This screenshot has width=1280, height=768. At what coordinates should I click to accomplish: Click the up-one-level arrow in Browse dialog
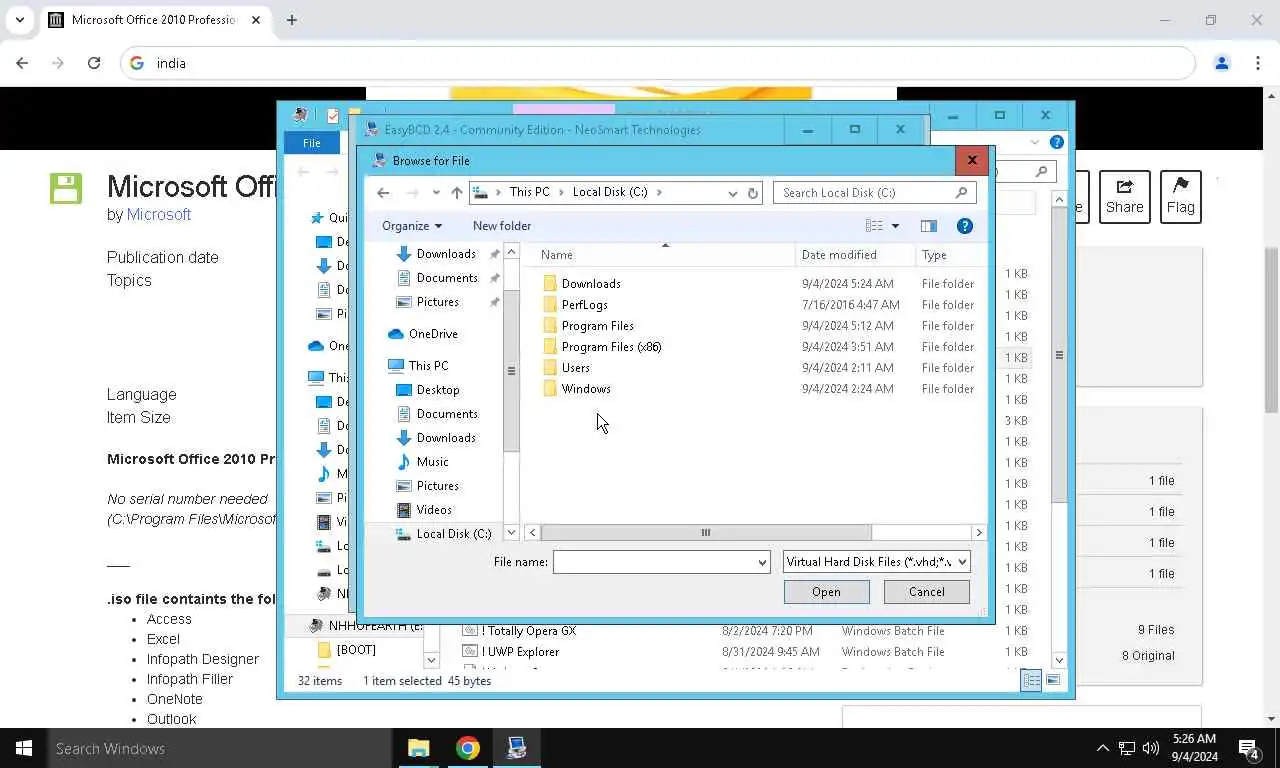457,193
